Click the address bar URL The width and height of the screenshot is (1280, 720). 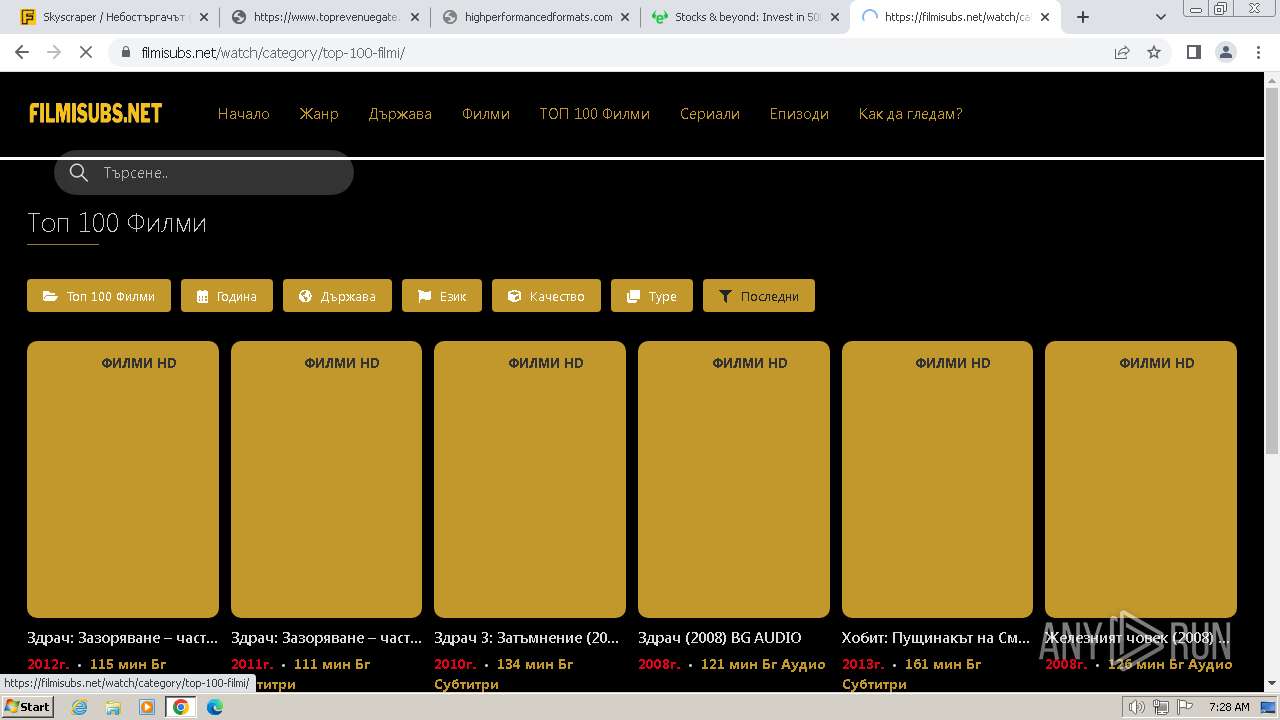click(x=274, y=52)
